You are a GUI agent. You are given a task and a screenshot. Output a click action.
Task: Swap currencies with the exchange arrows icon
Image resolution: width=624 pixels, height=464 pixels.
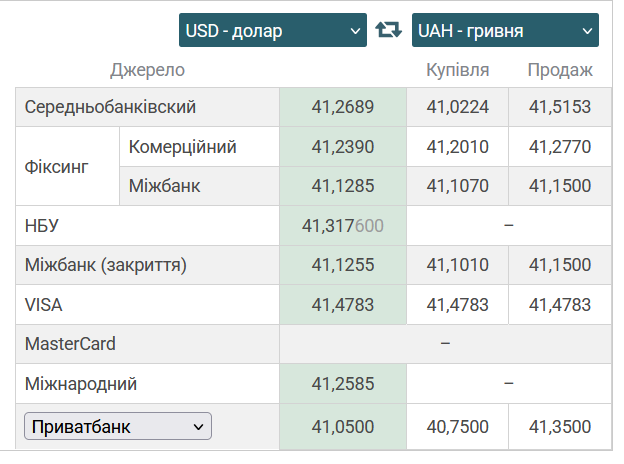389,30
